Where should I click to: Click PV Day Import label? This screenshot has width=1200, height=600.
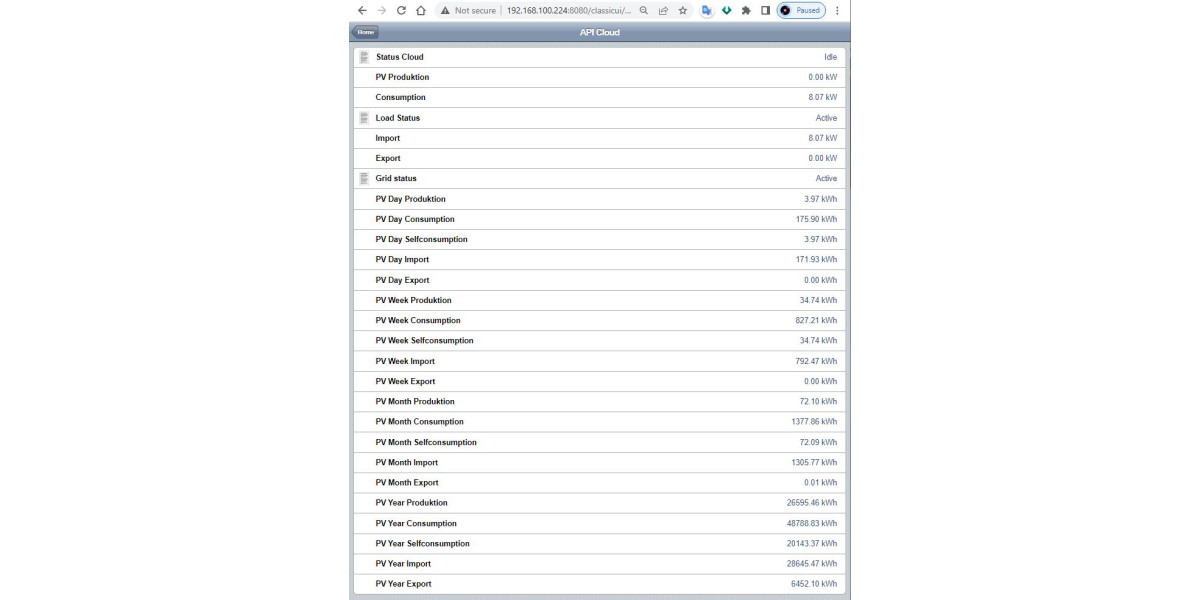click(x=403, y=259)
